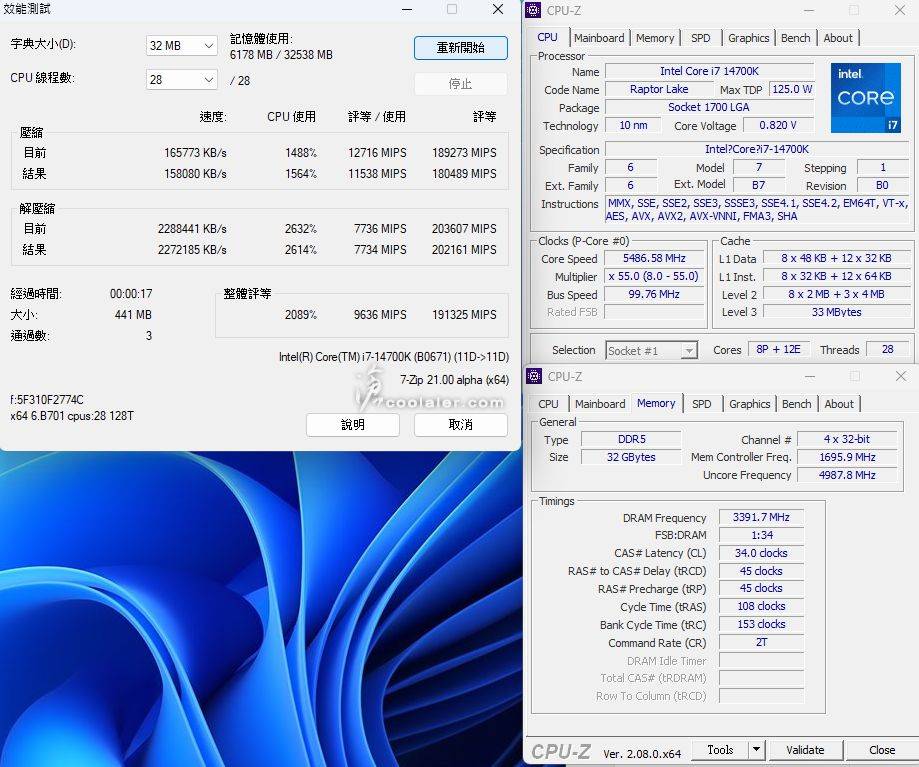This screenshot has width=919, height=767.
Task: Open the SPD tab in the CPU-Z window showing Timings
Action: (702, 404)
